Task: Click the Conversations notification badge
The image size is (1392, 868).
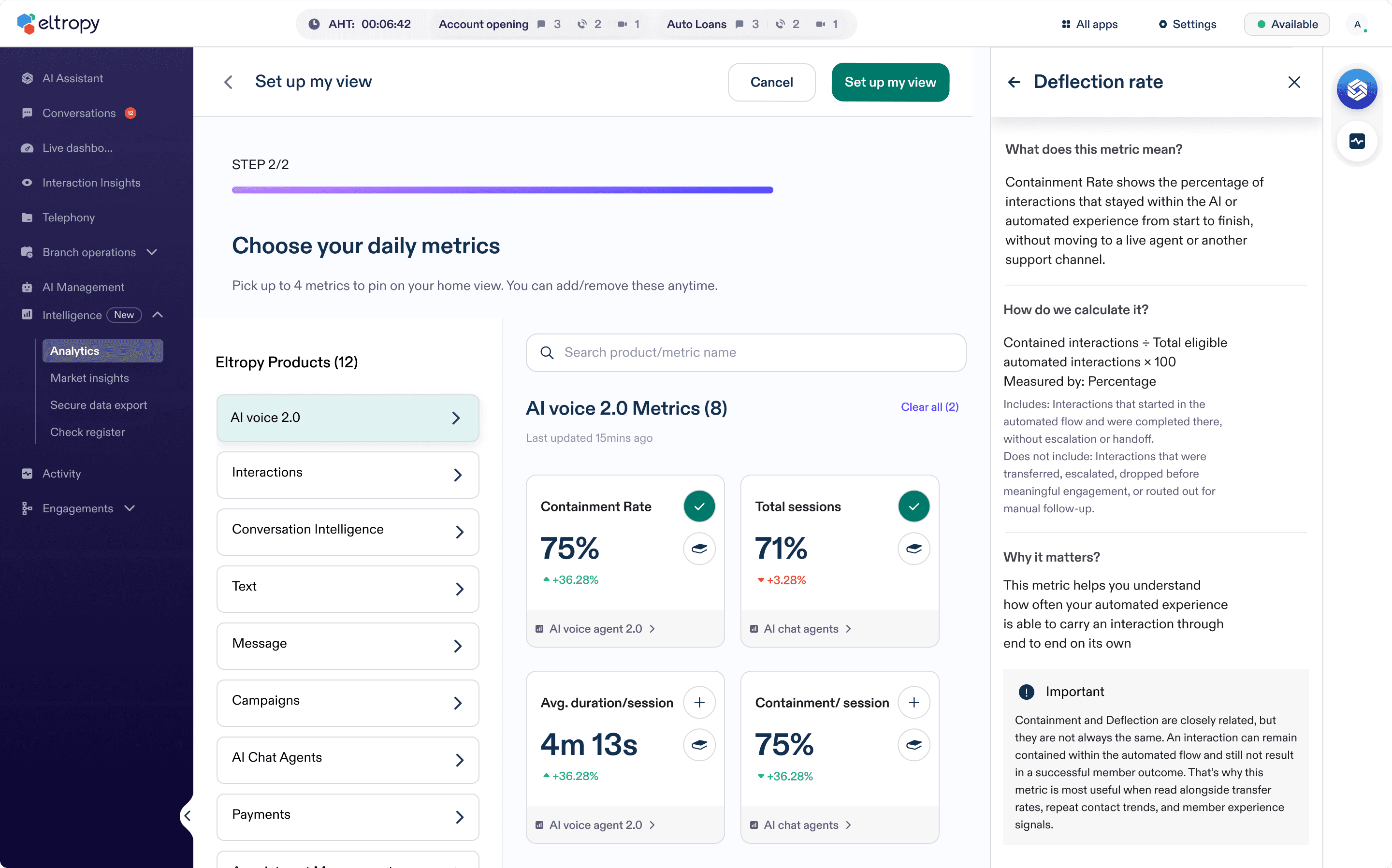Action: (x=130, y=113)
